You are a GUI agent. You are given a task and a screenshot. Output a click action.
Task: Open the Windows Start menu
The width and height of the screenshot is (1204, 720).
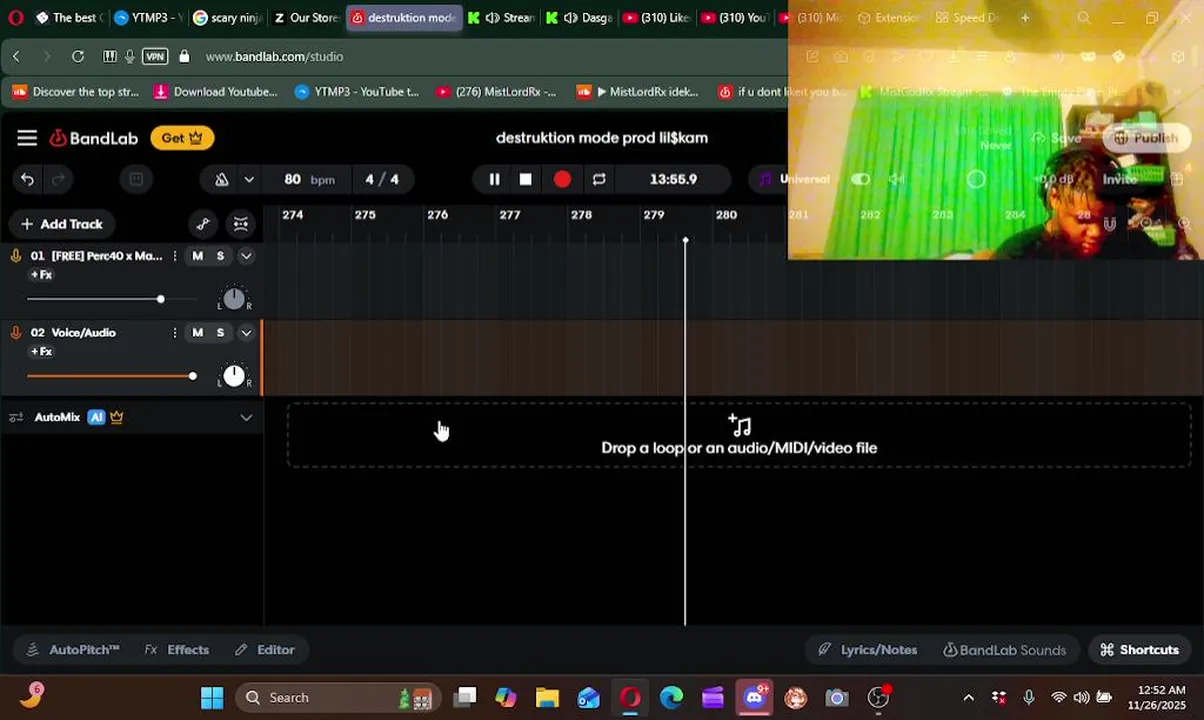point(212,698)
